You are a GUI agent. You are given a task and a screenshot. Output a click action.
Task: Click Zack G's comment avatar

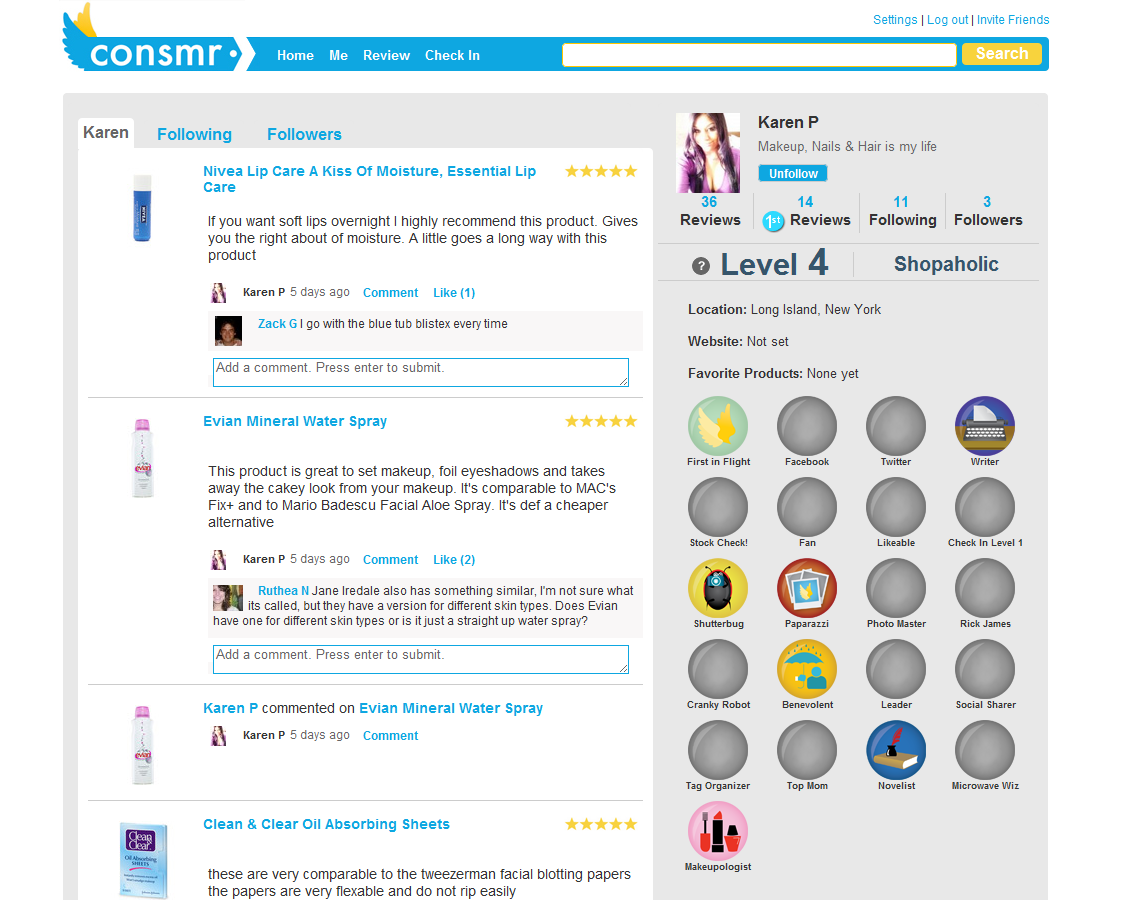click(x=228, y=331)
